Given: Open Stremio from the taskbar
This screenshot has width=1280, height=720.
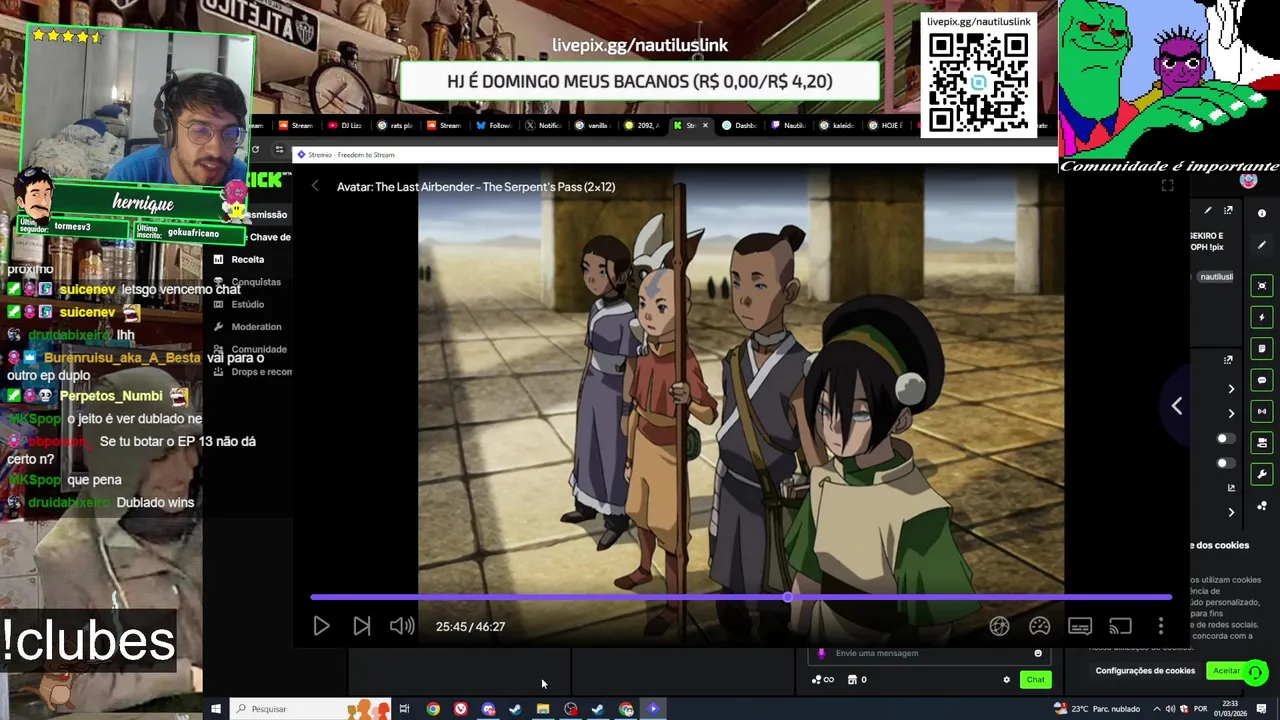Looking at the screenshot, I should (653, 709).
